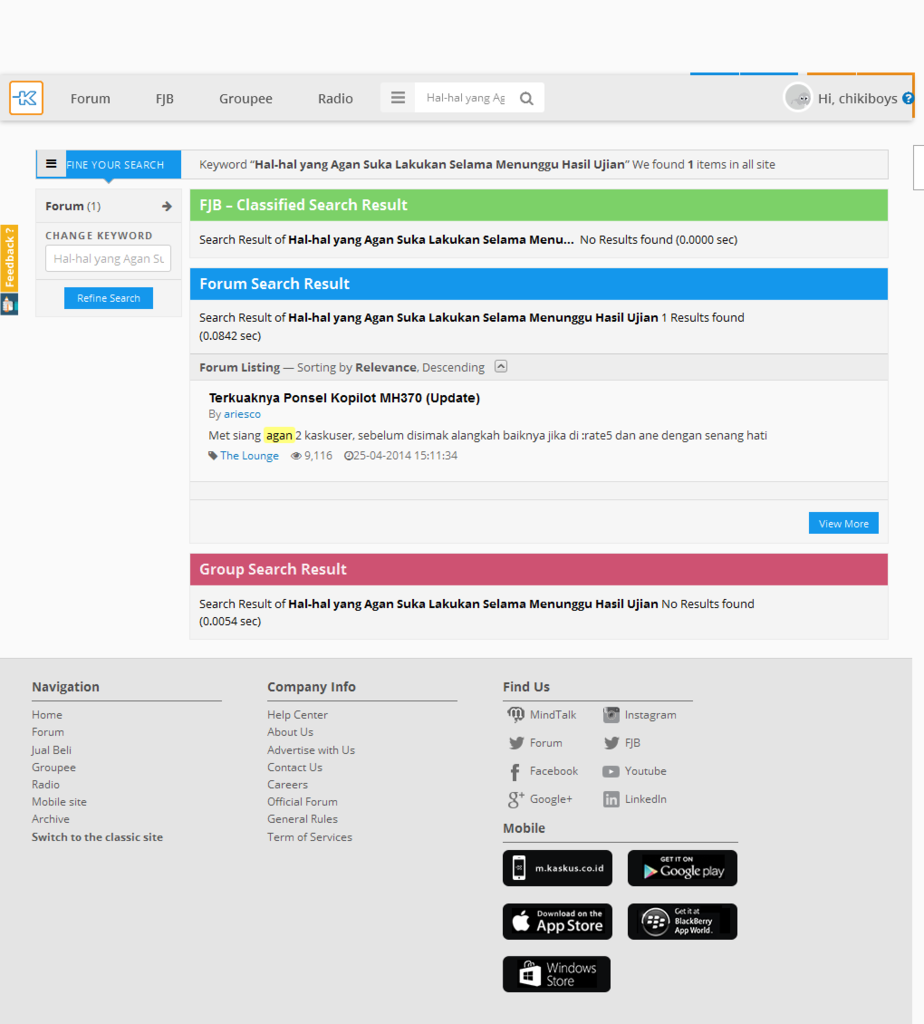Click the Refine Search button

(x=108, y=298)
